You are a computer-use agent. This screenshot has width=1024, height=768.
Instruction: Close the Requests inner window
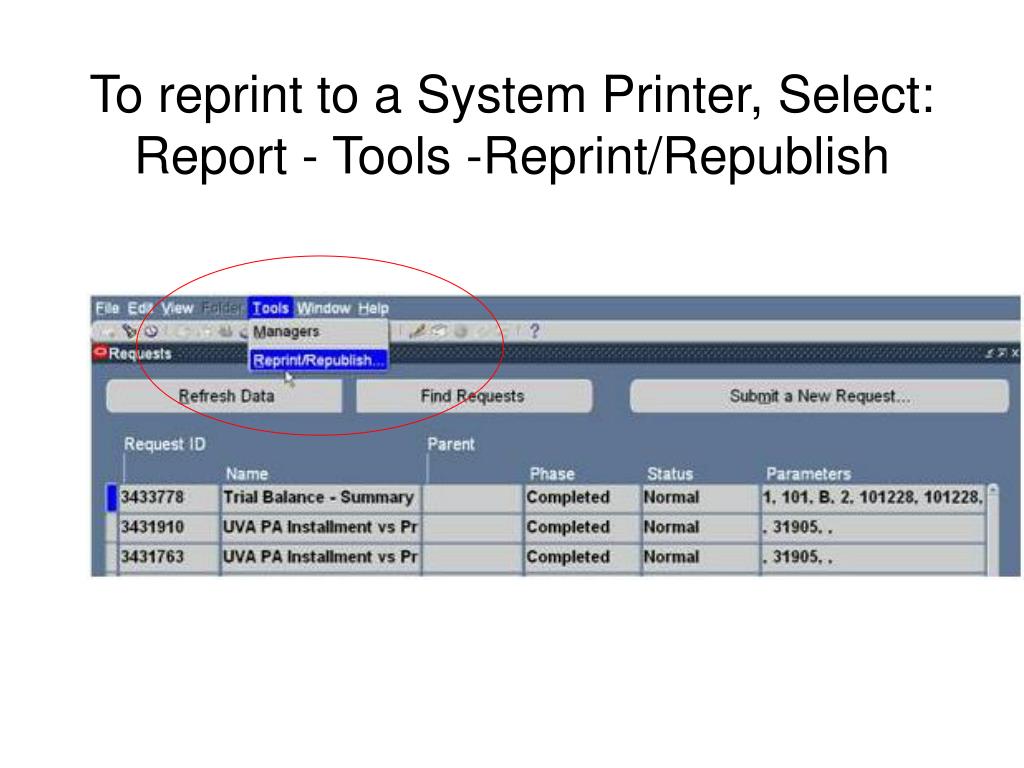point(1014,353)
